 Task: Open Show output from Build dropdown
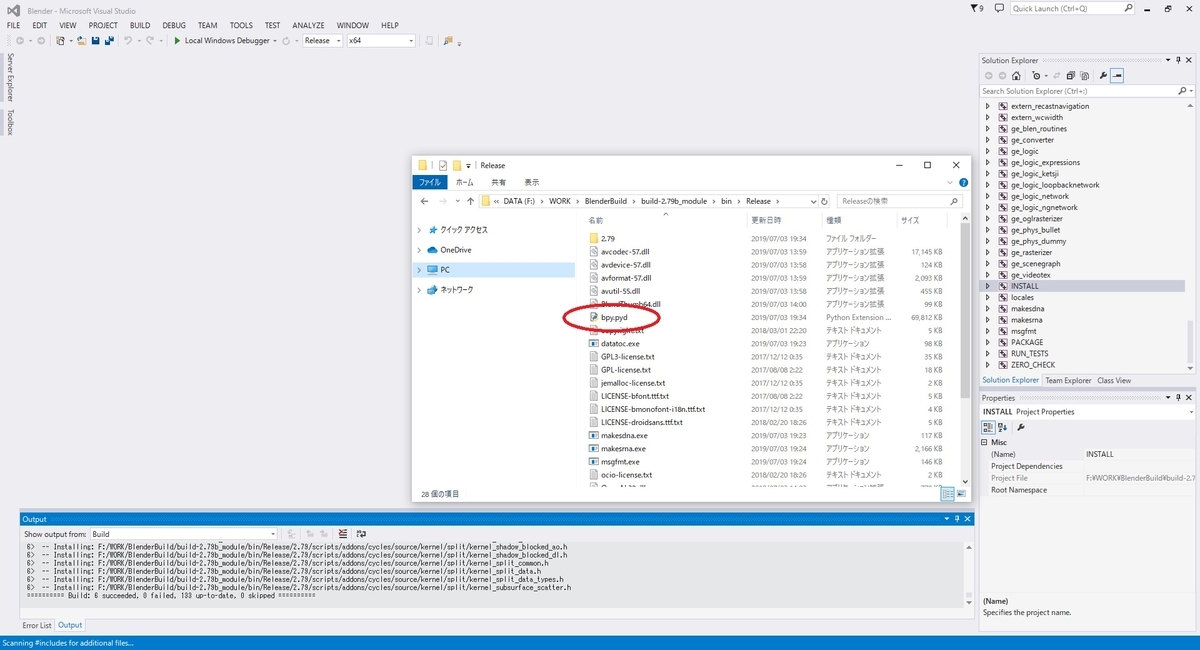tap(184, 534)
